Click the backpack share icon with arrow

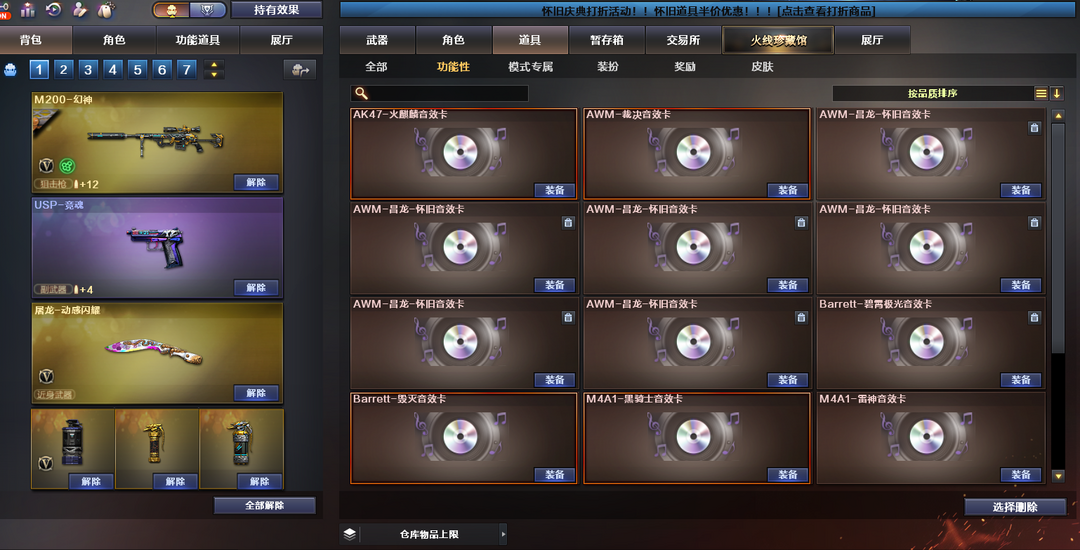(x=300, y=70)
